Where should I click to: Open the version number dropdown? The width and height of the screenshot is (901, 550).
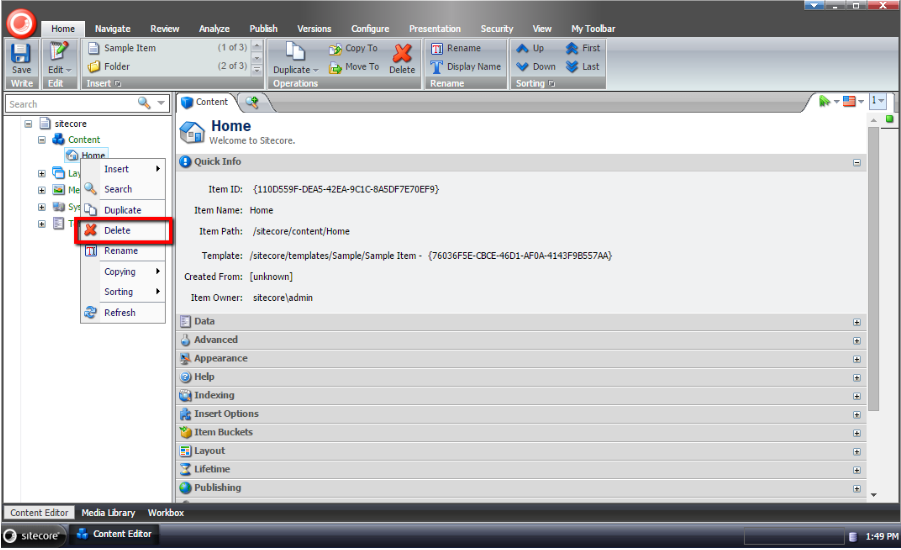(877, 101)
